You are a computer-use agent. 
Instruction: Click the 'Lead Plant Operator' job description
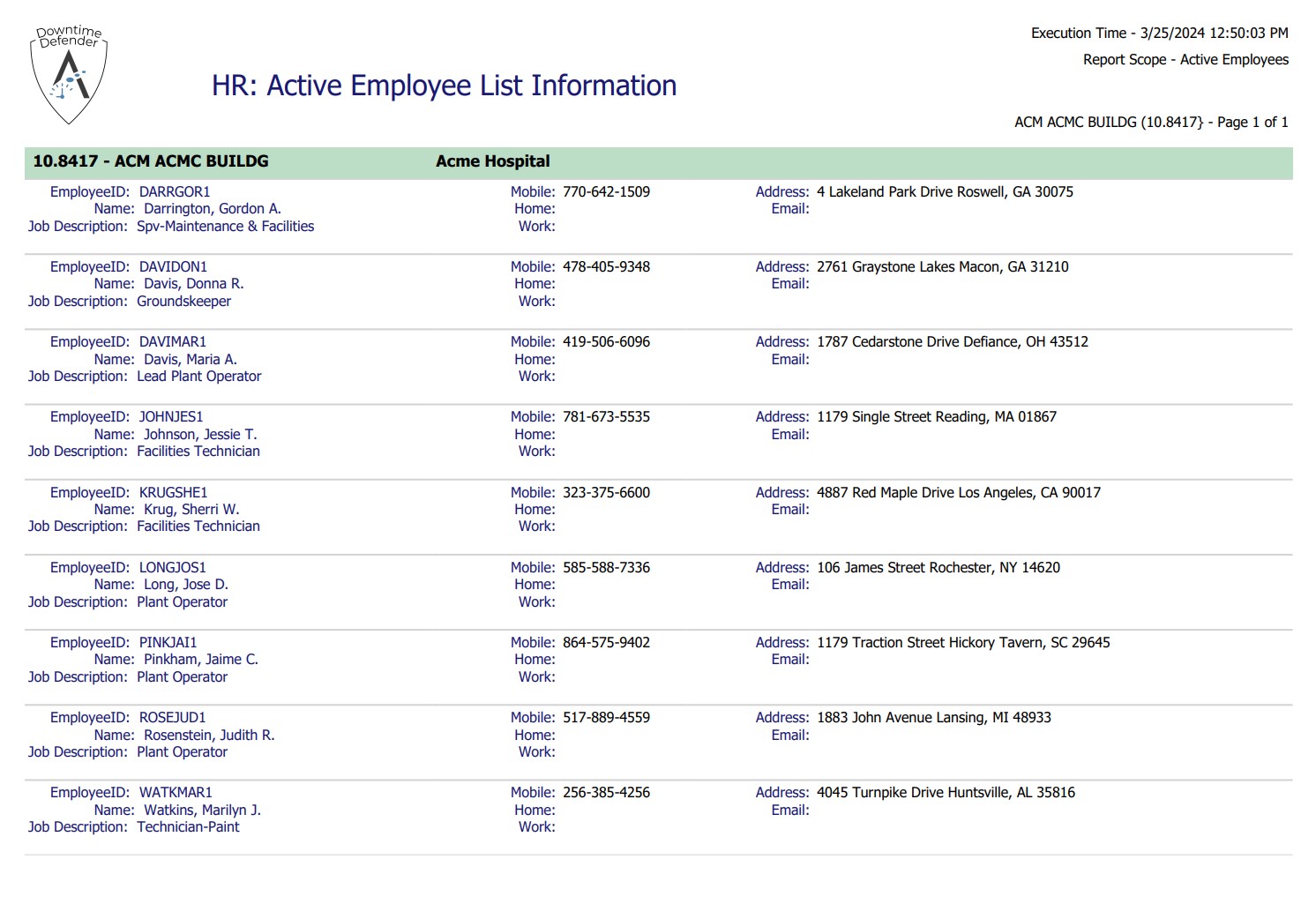[x=198, y=377]
